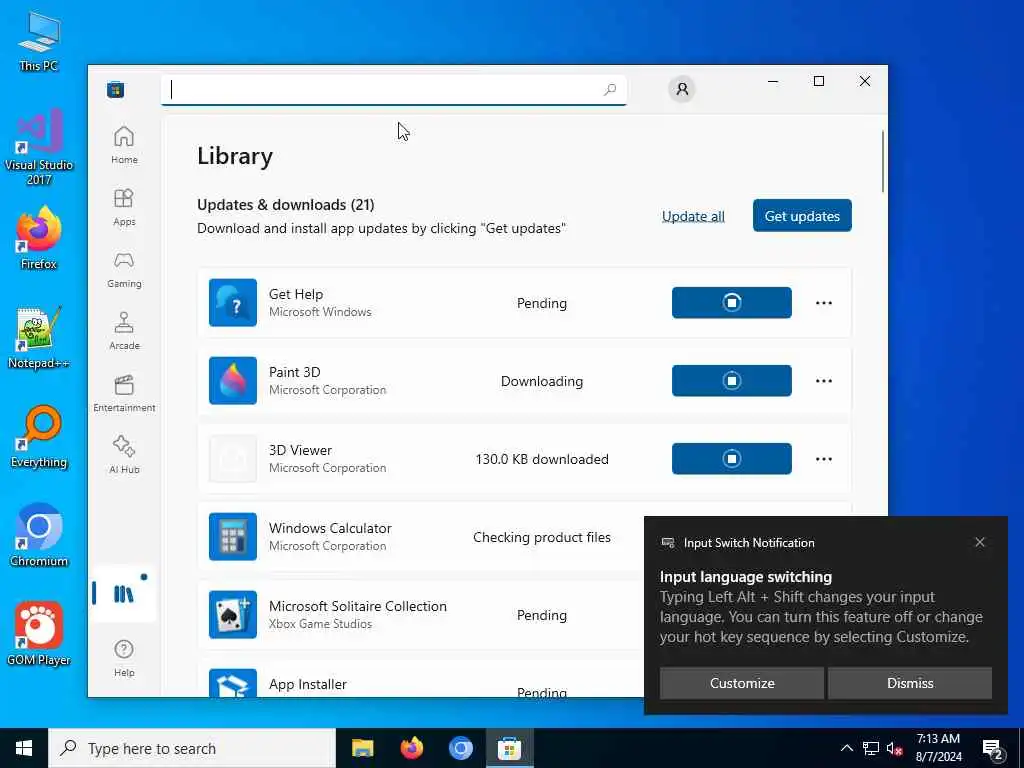
Task: Click the Get Help app icon
Action: coord(233,303)
